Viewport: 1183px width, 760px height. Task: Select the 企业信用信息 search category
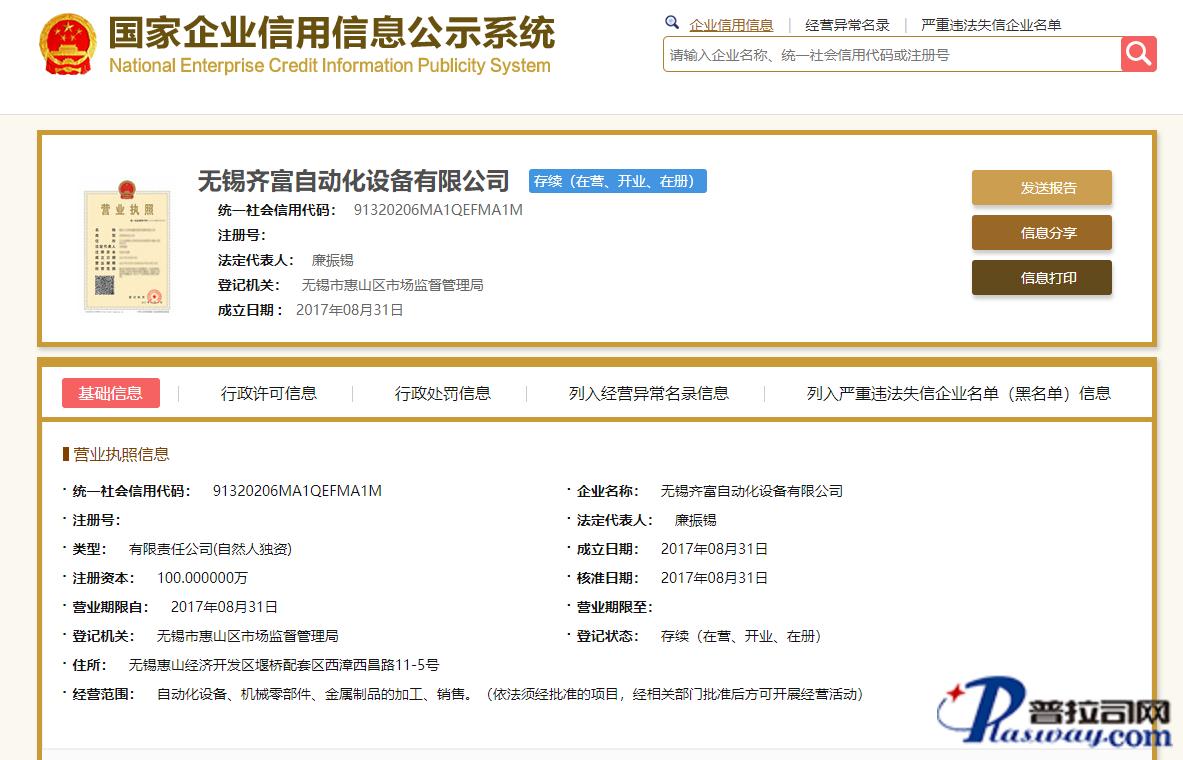[731, 25]
